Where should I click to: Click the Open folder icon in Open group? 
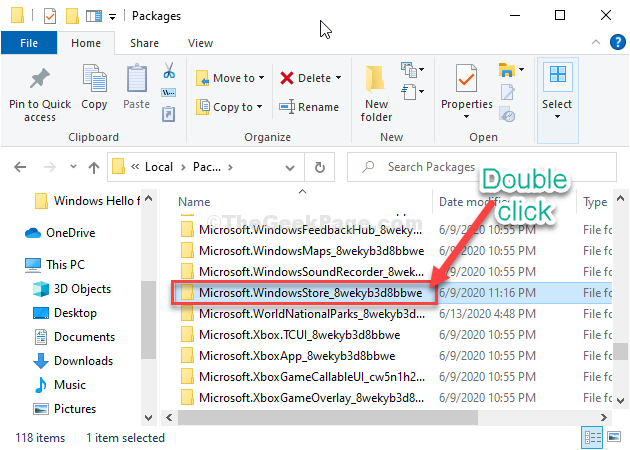[x=507, y=70]
